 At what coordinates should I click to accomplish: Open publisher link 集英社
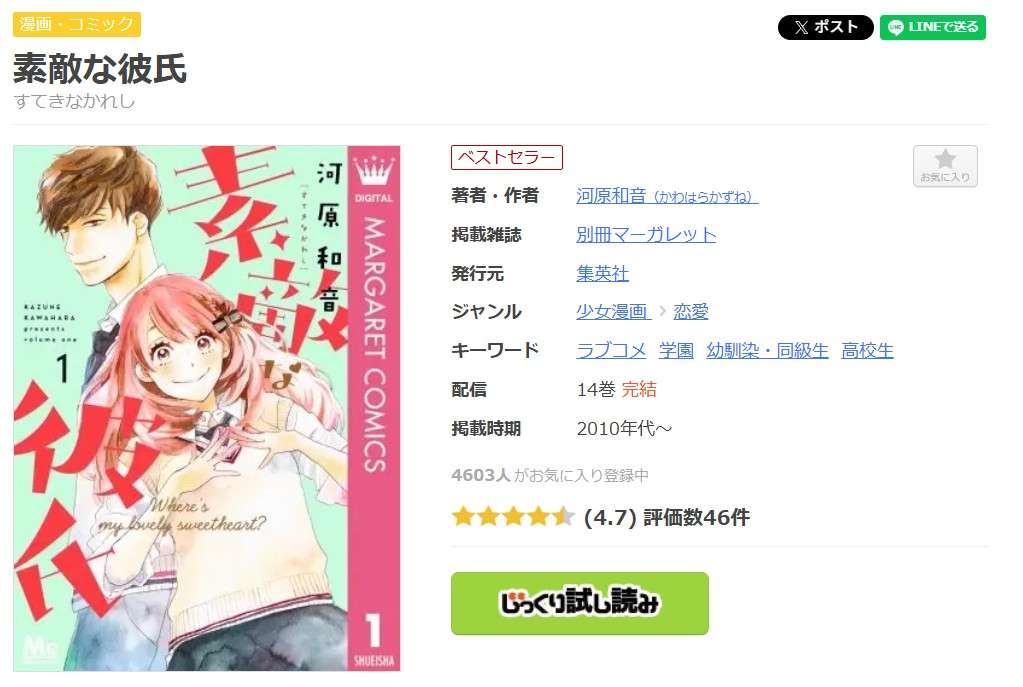[x=602, y=273]
